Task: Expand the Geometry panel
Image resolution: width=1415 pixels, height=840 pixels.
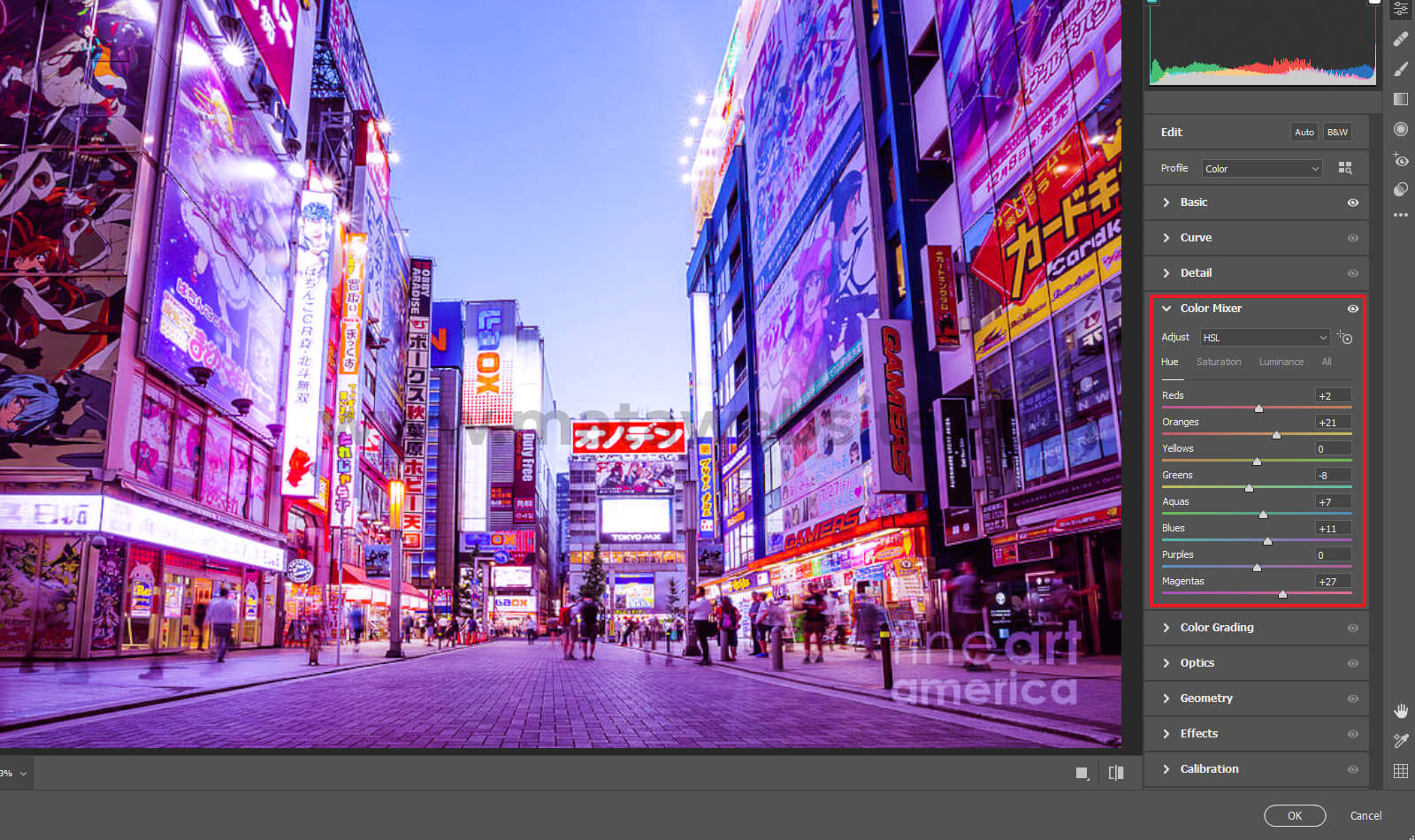Action: (x=1166, y=699)
